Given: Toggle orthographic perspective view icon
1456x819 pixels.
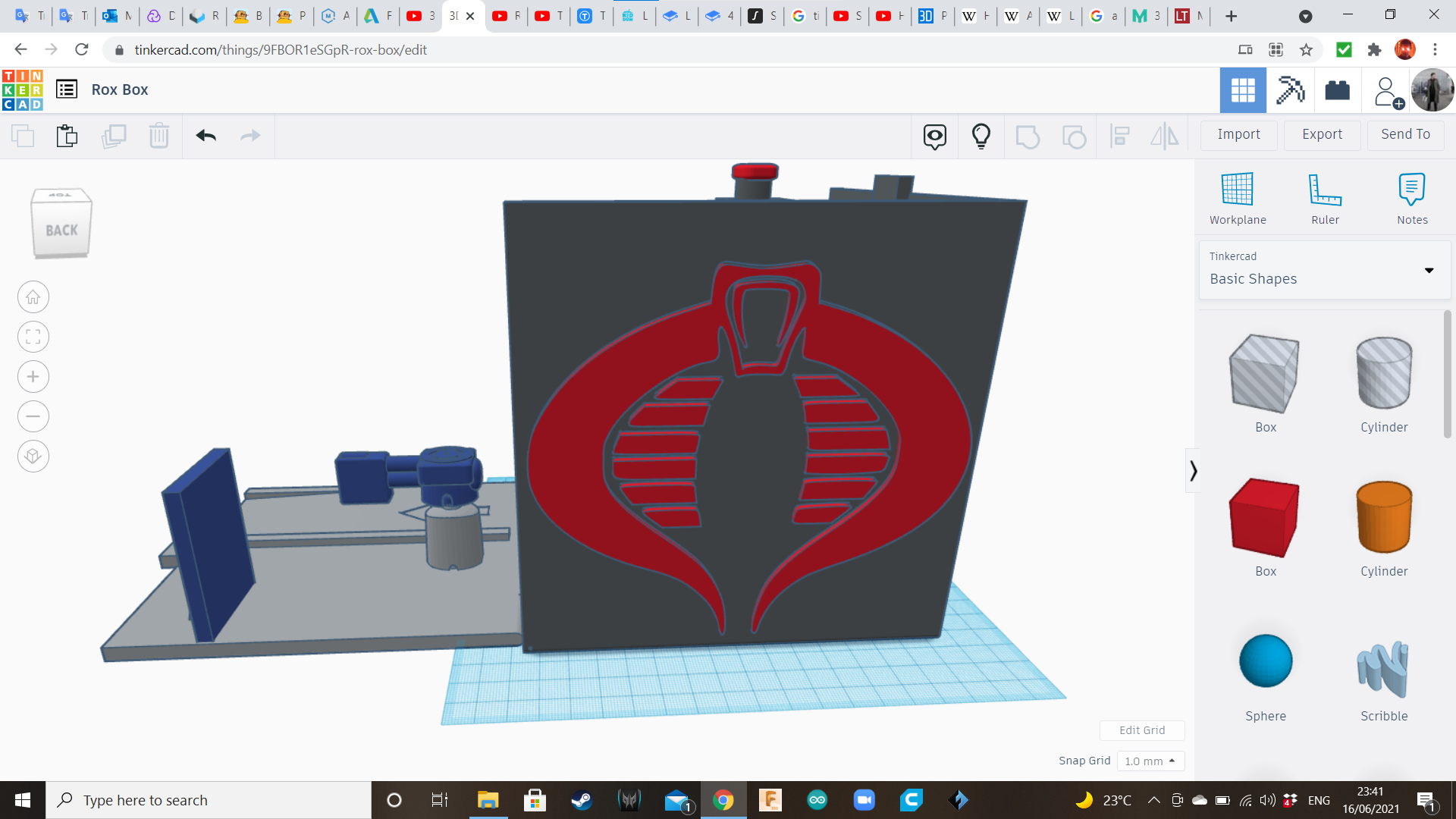Looking at the screenshot, I should pyautogui.click(x=33, y=457).
